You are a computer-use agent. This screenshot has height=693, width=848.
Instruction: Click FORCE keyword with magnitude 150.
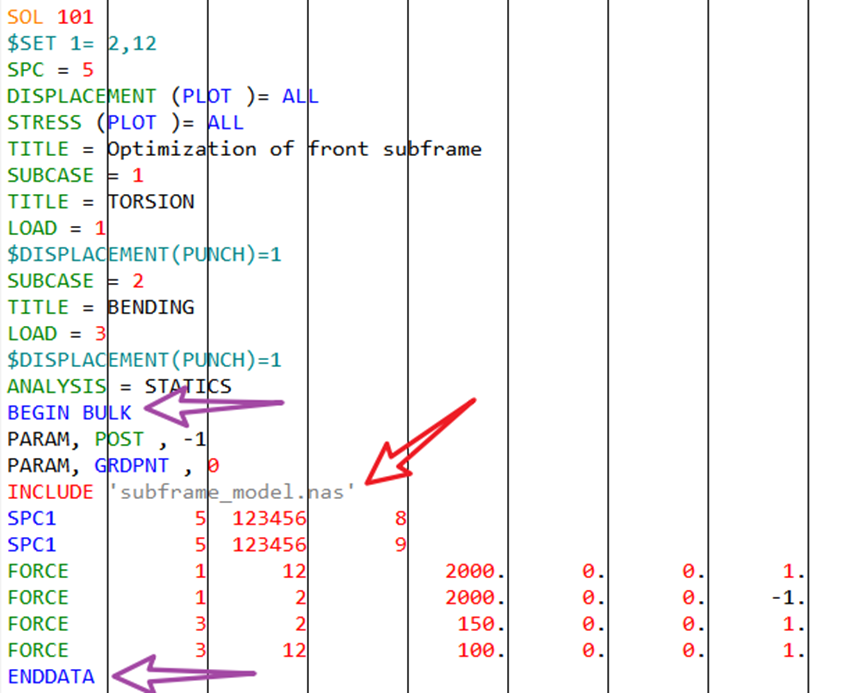point(38,624)
